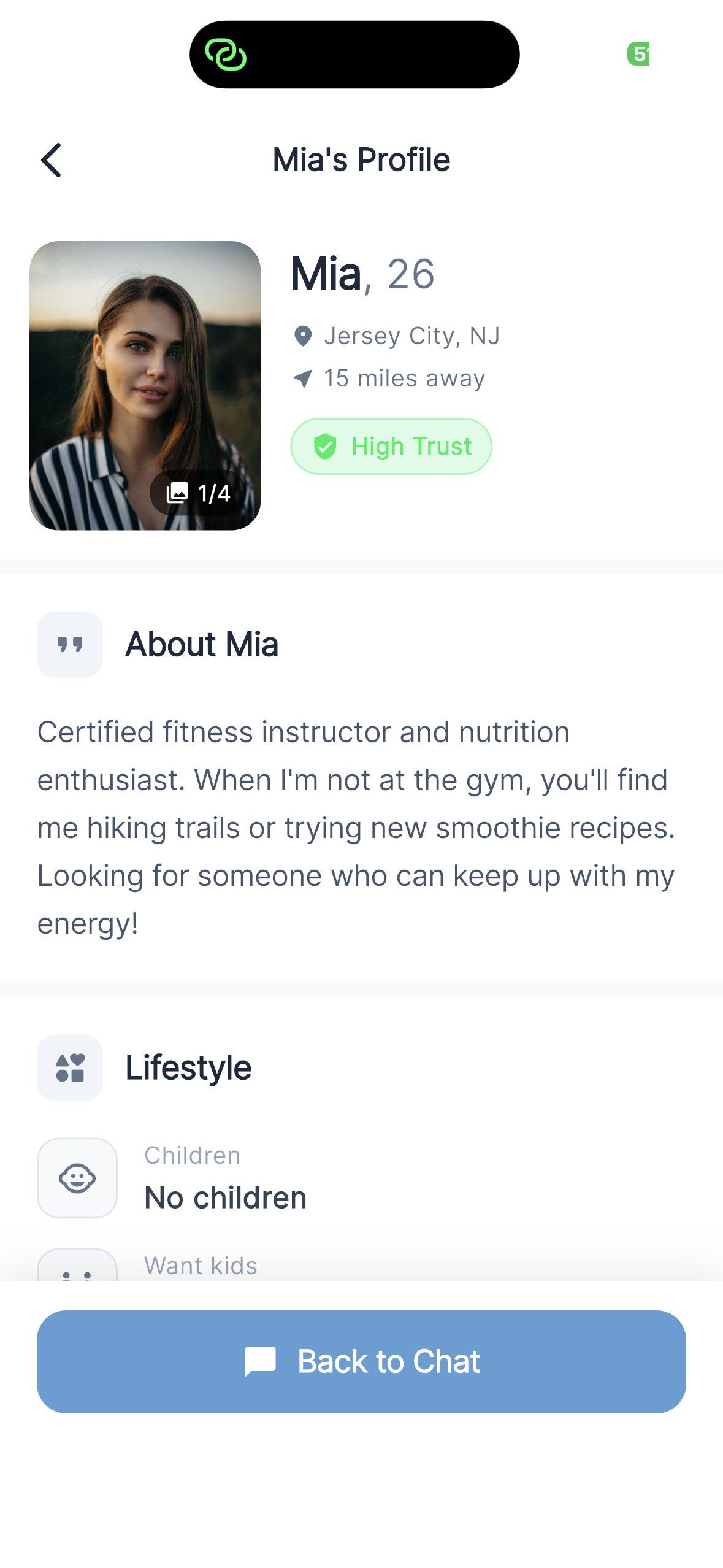Click the location pin icon

click(303, 336)
